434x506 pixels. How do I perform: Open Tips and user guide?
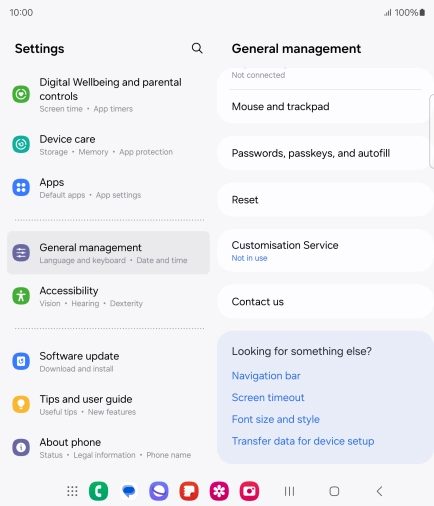(x=108, y=404)
